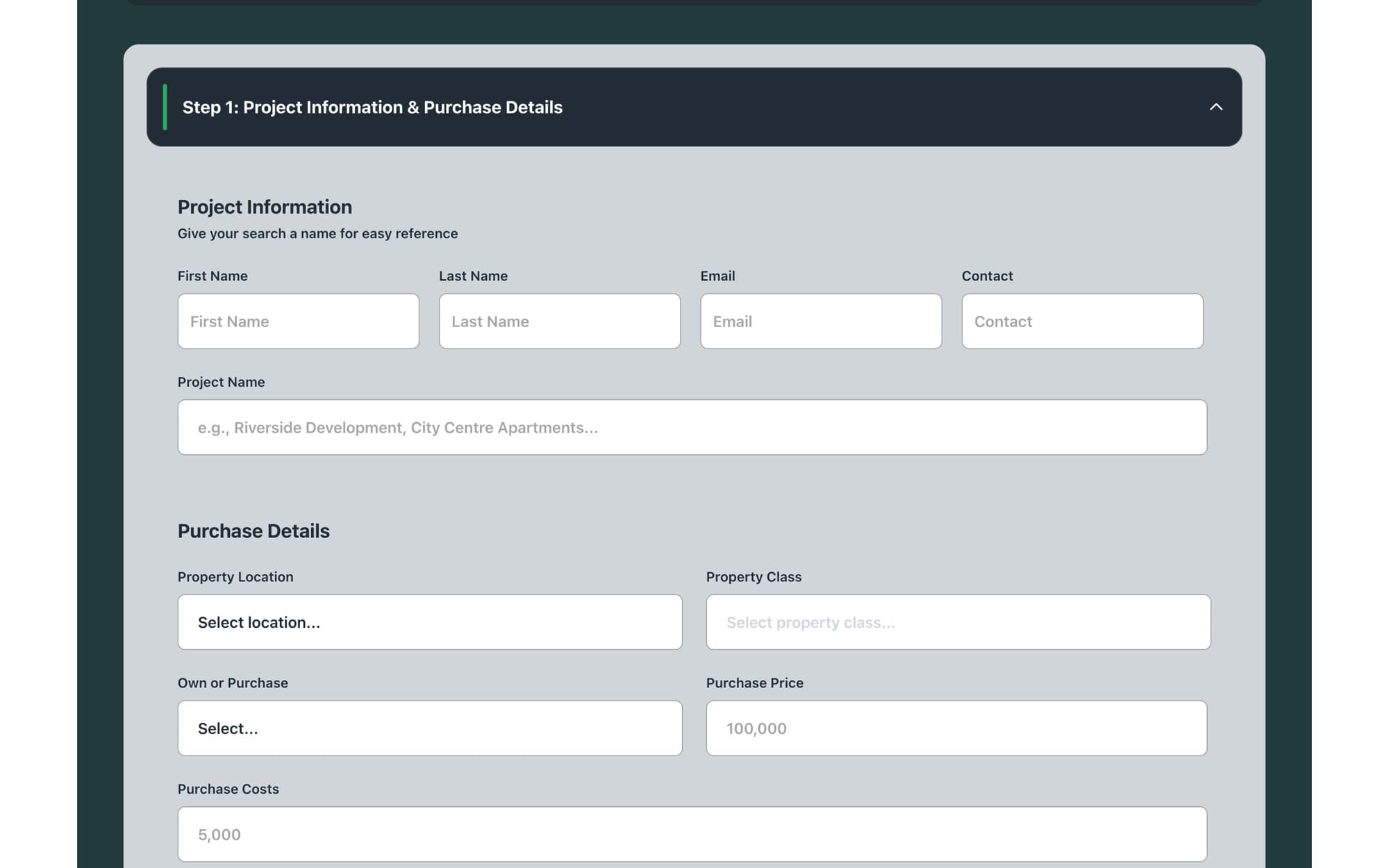Focus the Contact input field
This screenshot has width=1389, height=868.
click(1082, 321)
